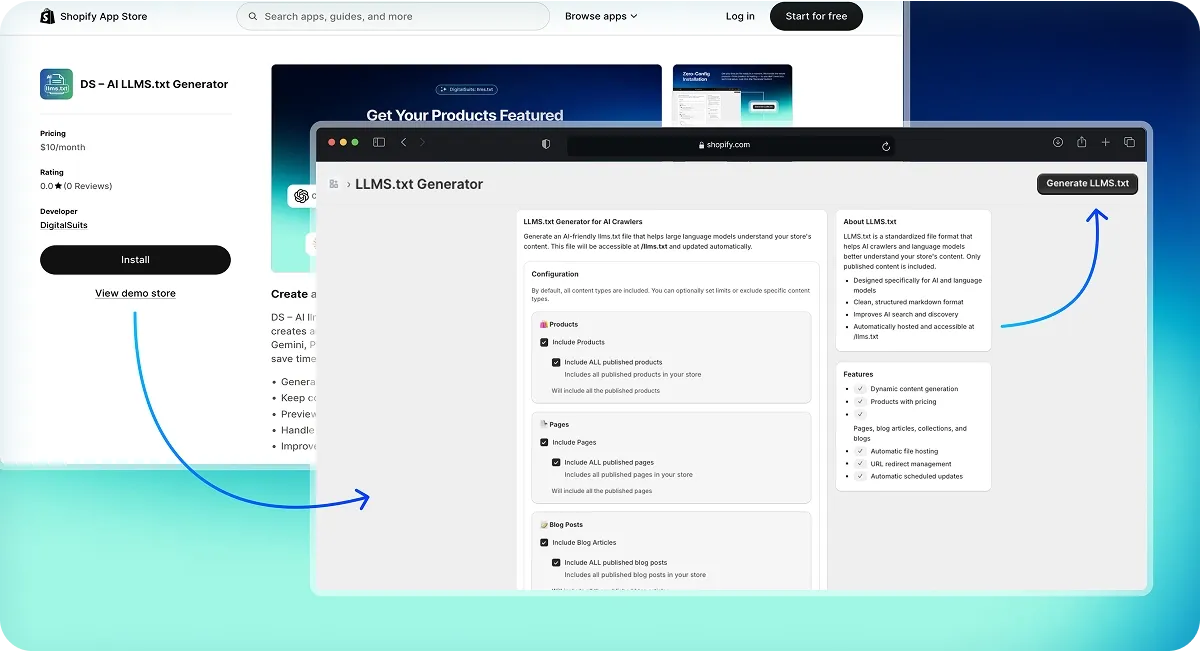Image resolution: width=1200 pixels, height=651 pixels.
Task: Click the DS AI LLMS.txt app icon
Action: (x=56, y=84)
